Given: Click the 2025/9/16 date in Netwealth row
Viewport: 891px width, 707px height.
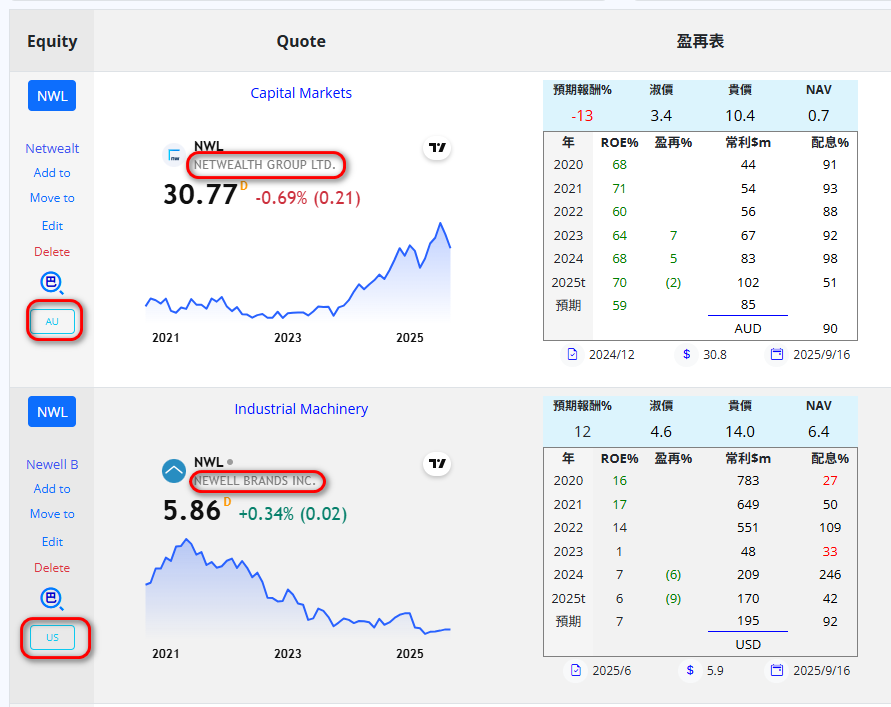Looking at the screenshot, I should click(x=822, y=355).
